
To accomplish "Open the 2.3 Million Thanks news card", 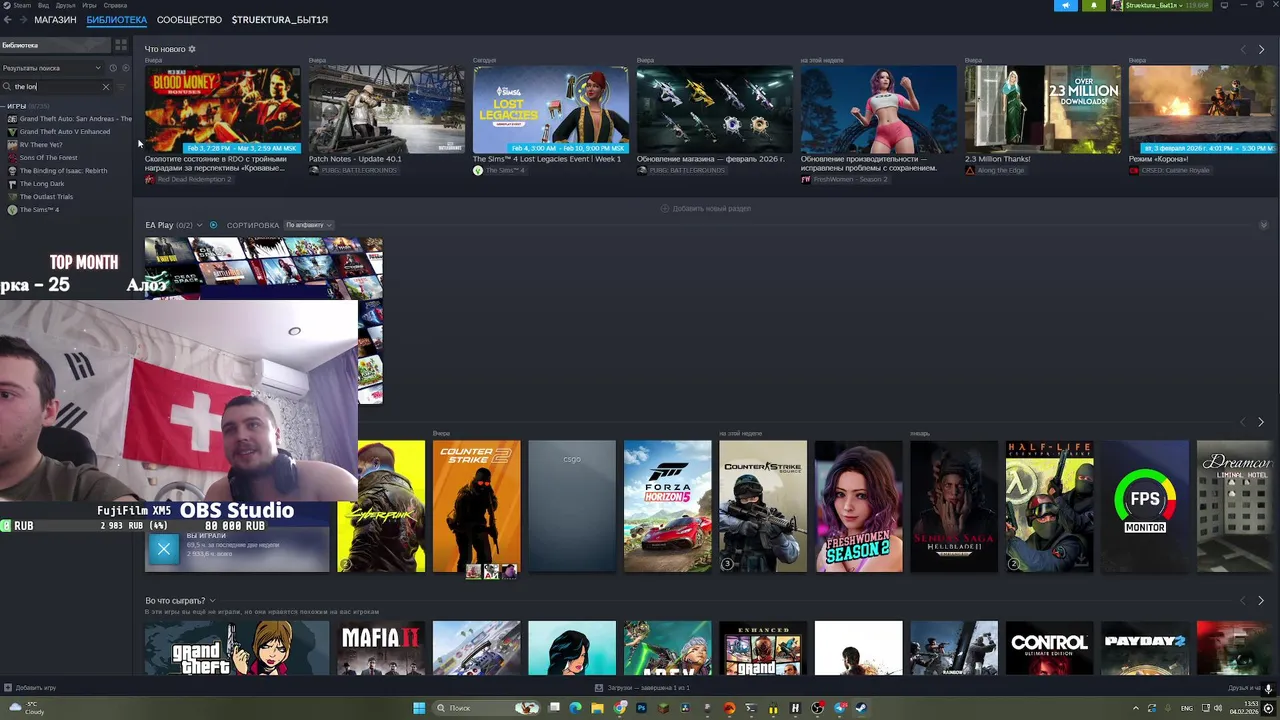I will tap(1043, 110).
